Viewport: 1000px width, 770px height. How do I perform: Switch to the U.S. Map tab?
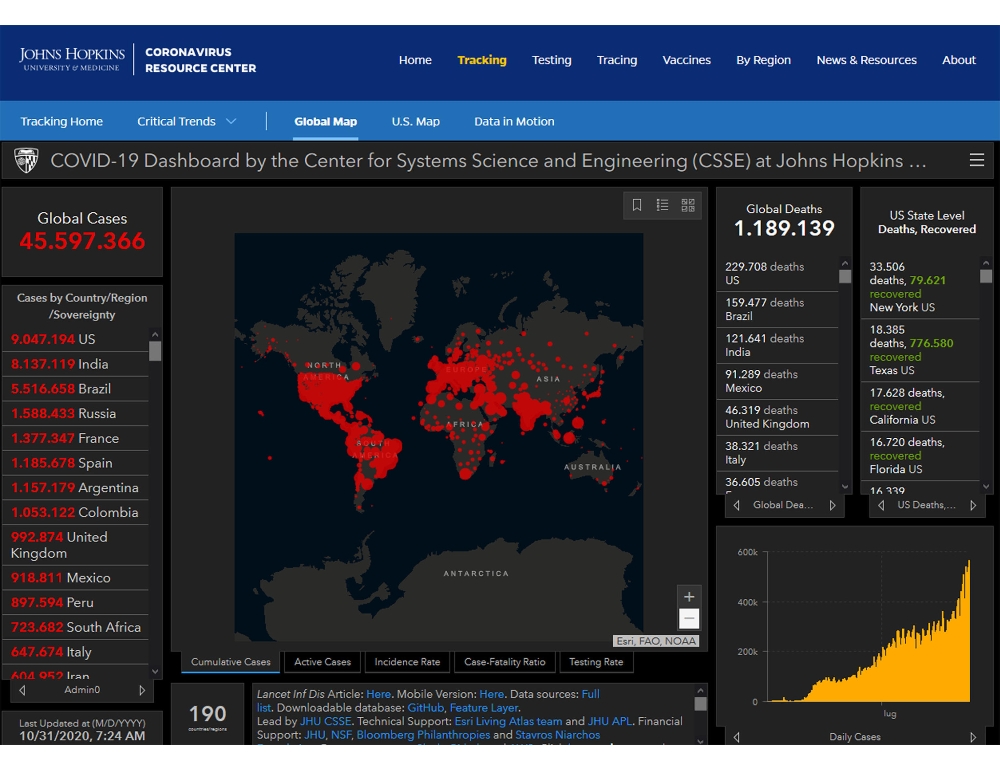[415, 121]
